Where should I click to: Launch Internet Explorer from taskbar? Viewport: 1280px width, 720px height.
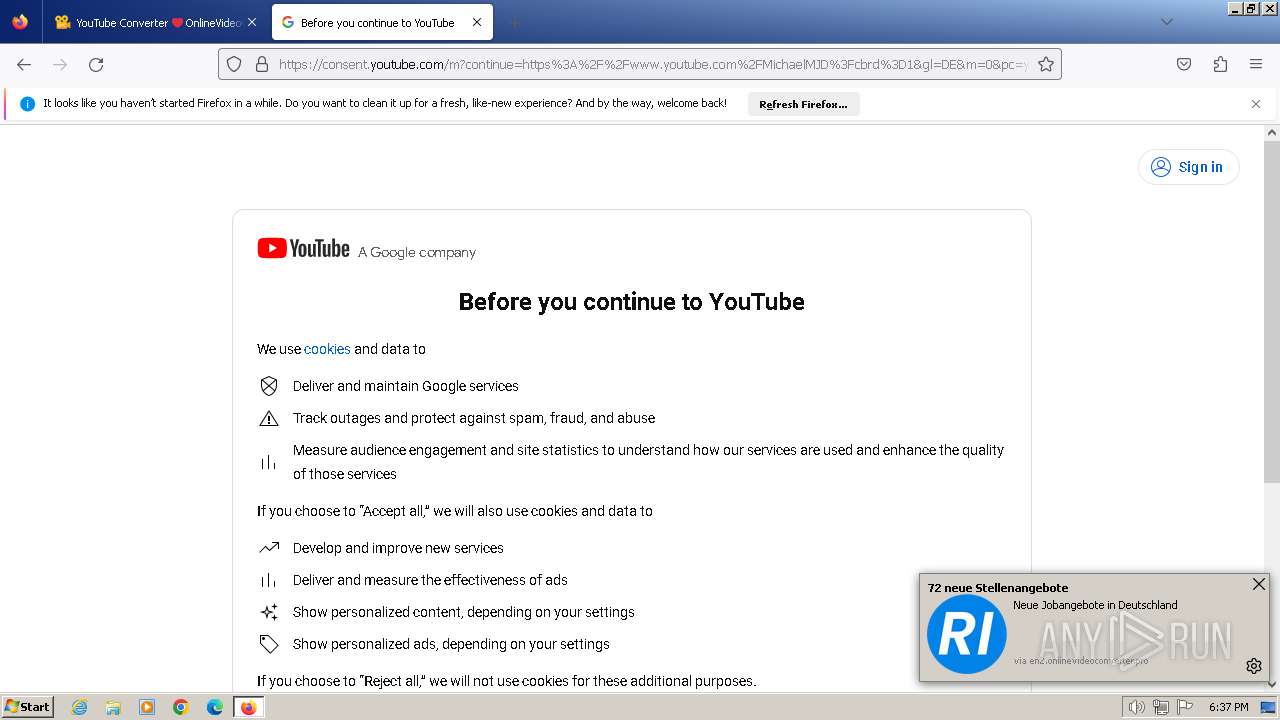pos(79,707)
